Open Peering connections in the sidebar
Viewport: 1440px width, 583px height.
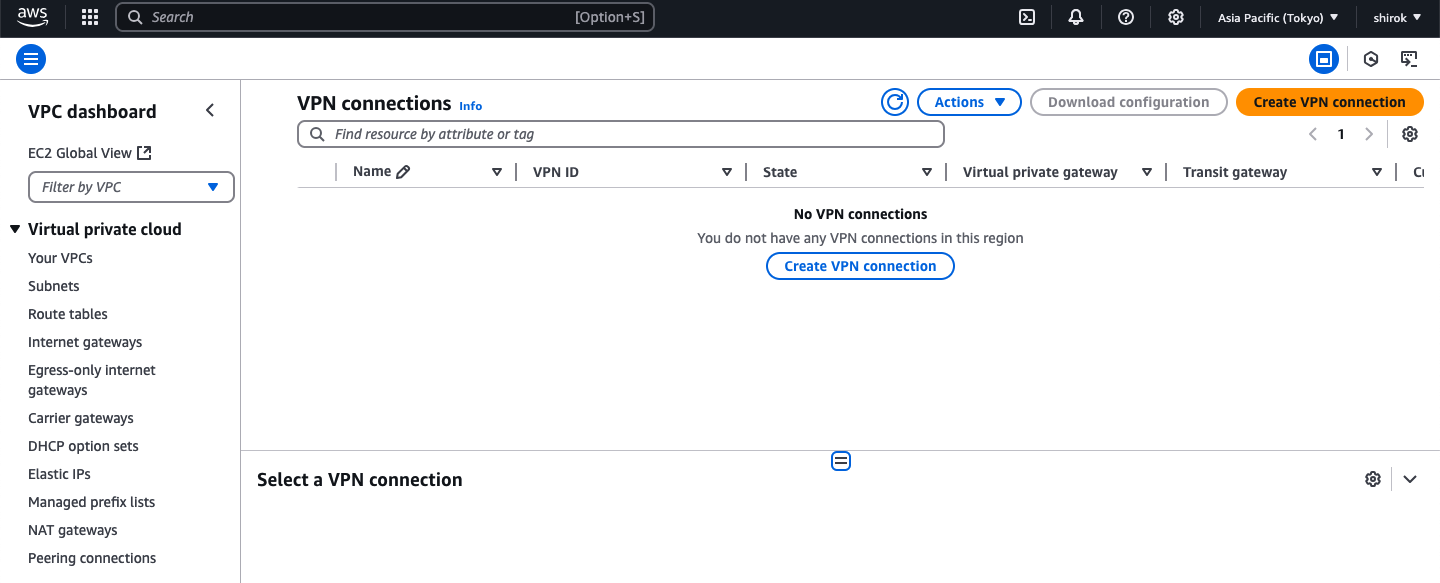click(x=92, y=558)
